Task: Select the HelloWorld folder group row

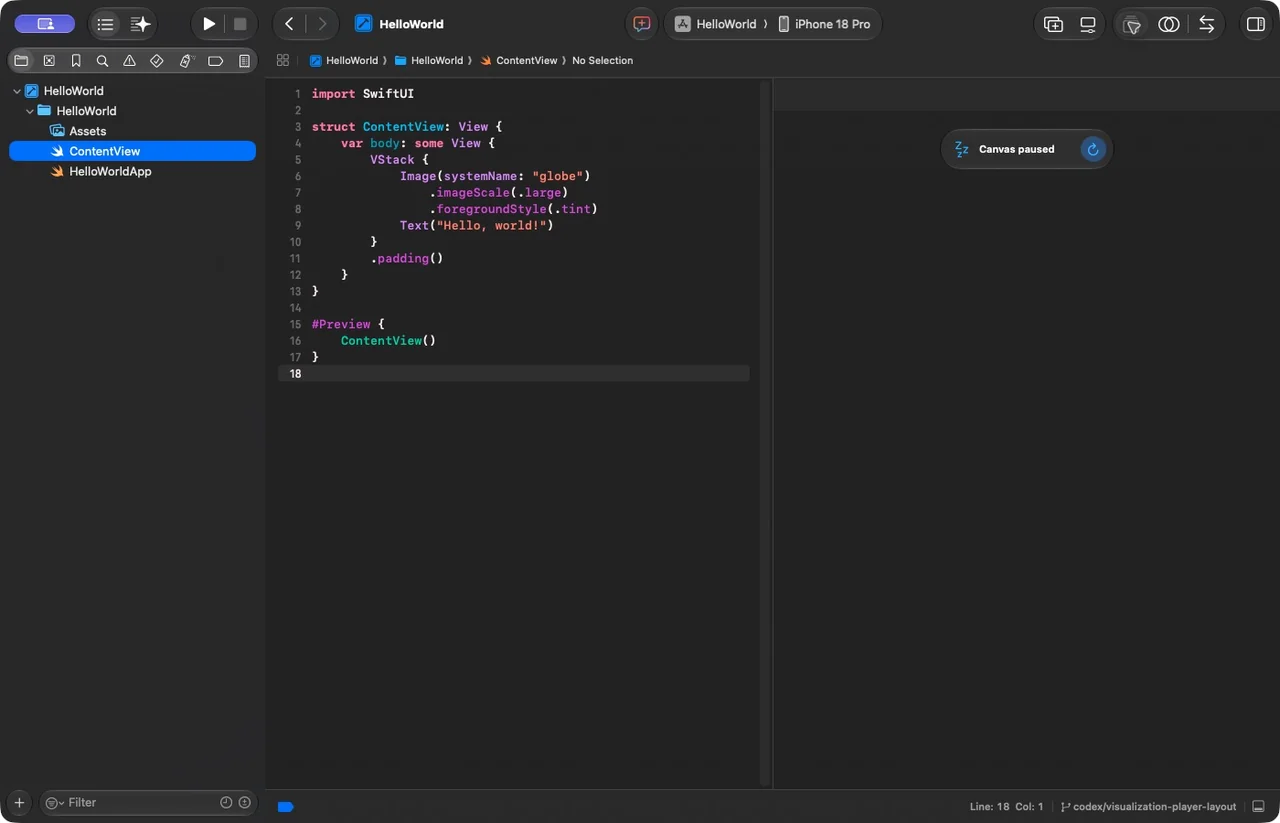Action: (132, 111)
